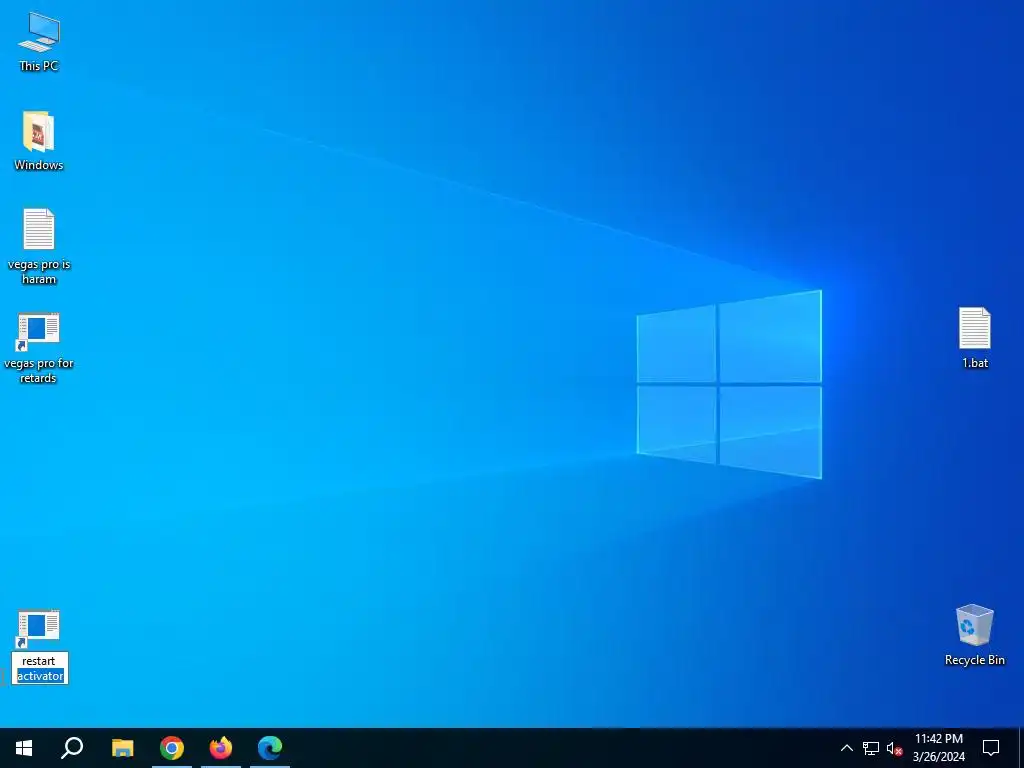Open the clock showing 11:42 PM
The image size is (1024, 768).
938,748
